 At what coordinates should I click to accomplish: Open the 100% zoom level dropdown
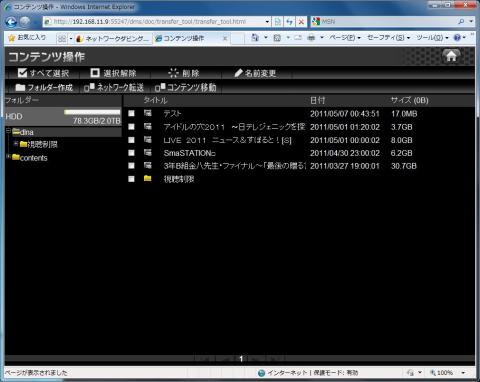[x=463, y=373]
